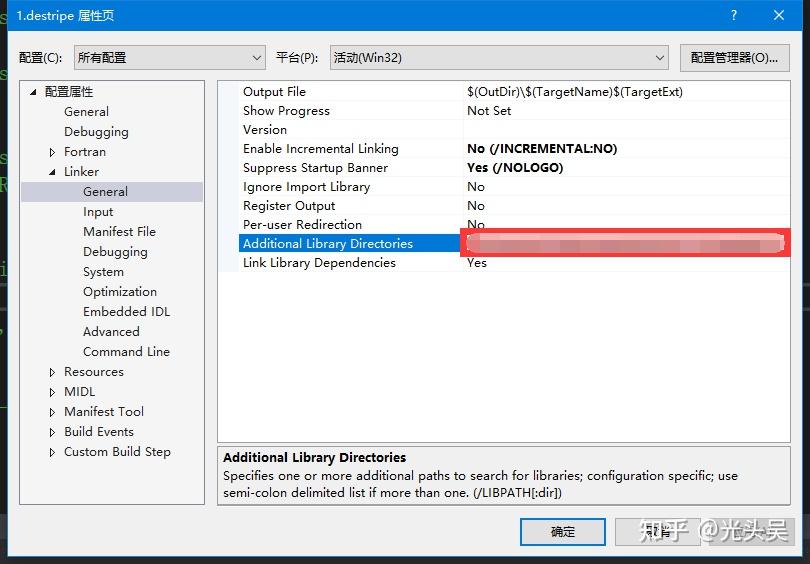The height and width of the screenshot is (564, 810).
Task: Select the Enable Incremental Linking property
Action: coord(320,149)
